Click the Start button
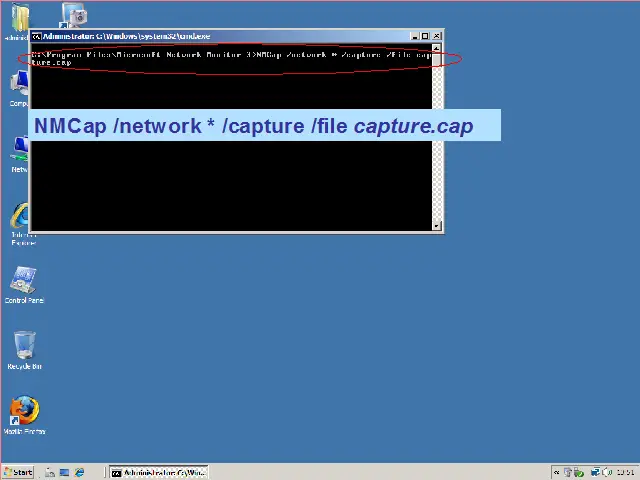 pos(18,472)
